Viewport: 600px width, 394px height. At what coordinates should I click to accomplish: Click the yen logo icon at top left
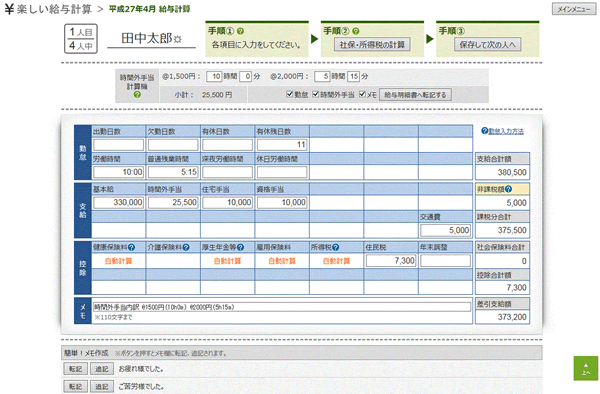click(9, 9)
